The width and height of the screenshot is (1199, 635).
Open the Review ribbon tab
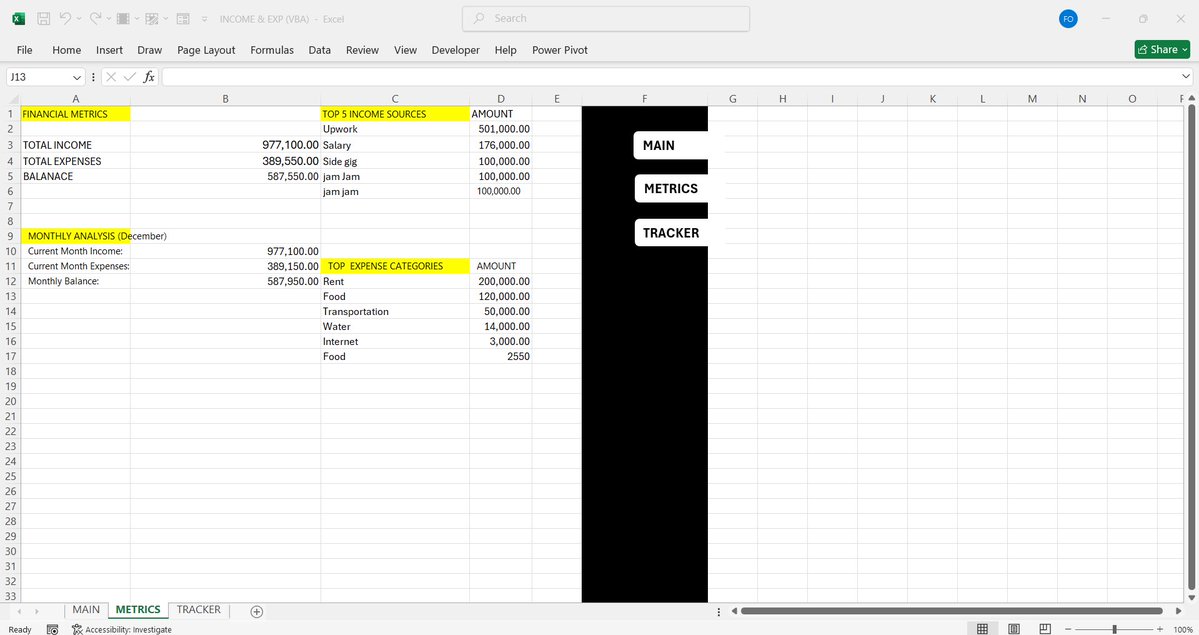click(x=362, y=50)
